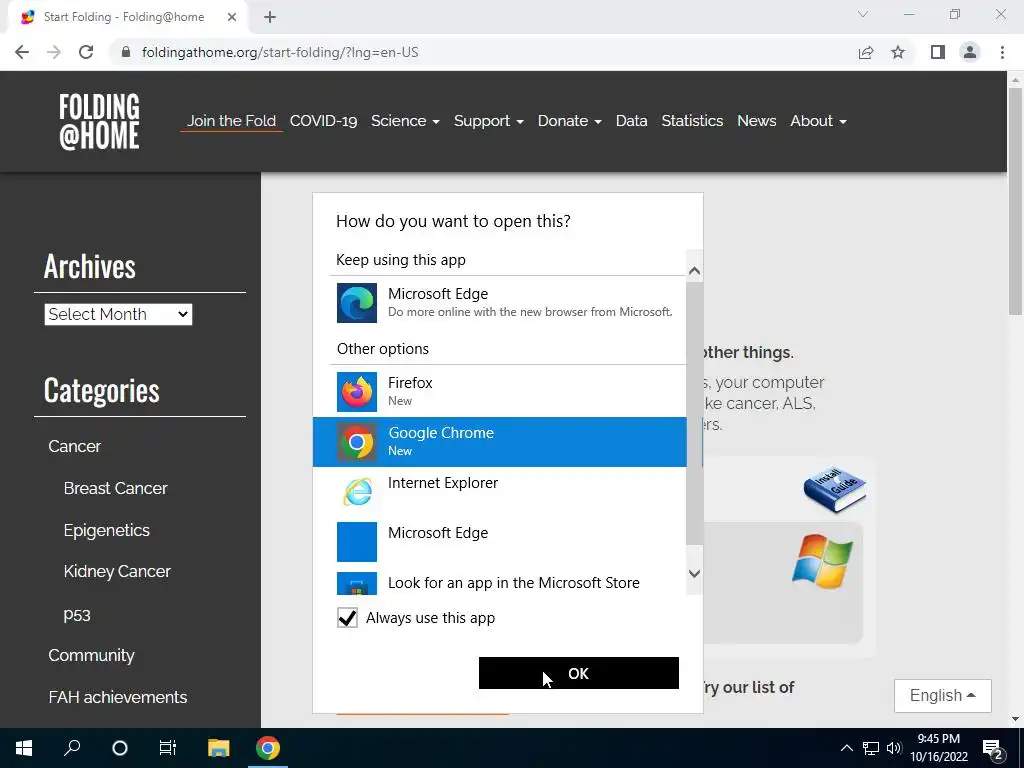Open the Breast Cancer category
The width and height of the screenshot is (1024, 768).
(x=116, y=488)
